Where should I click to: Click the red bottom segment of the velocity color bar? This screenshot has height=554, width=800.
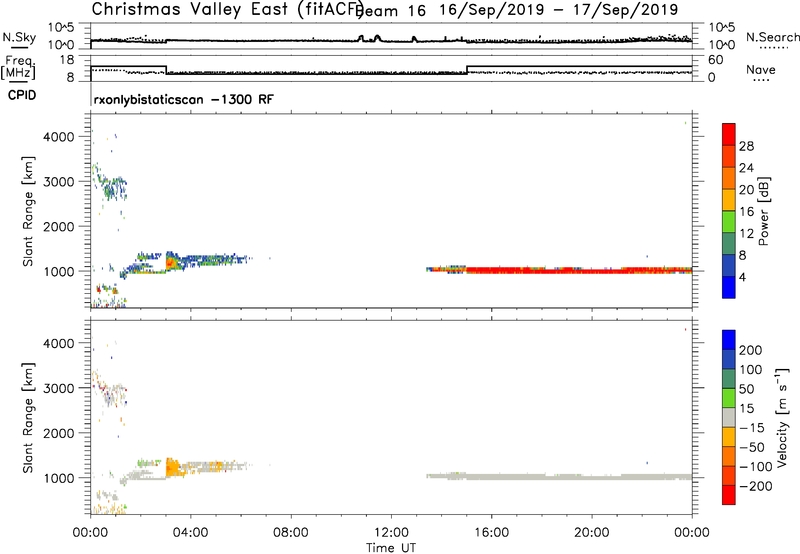pos(729,495)
